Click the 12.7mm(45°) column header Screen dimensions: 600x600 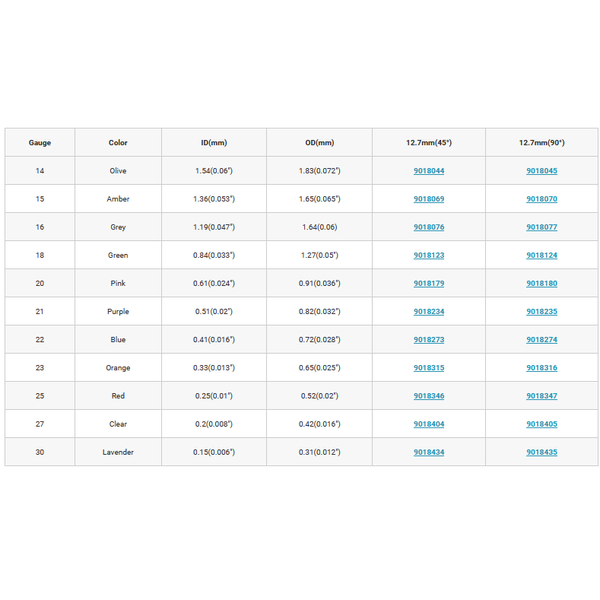(x=429, y=143)
